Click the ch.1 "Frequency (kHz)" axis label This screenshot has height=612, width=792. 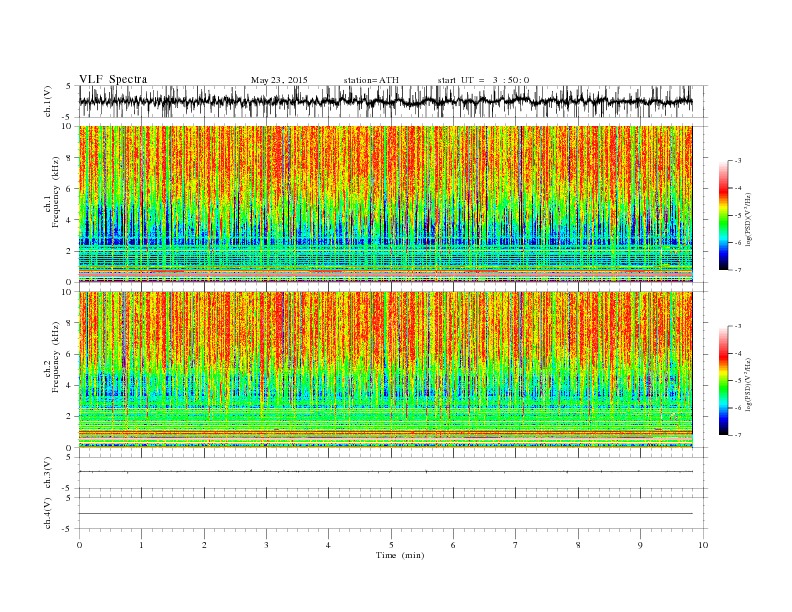tap(55, 192)
